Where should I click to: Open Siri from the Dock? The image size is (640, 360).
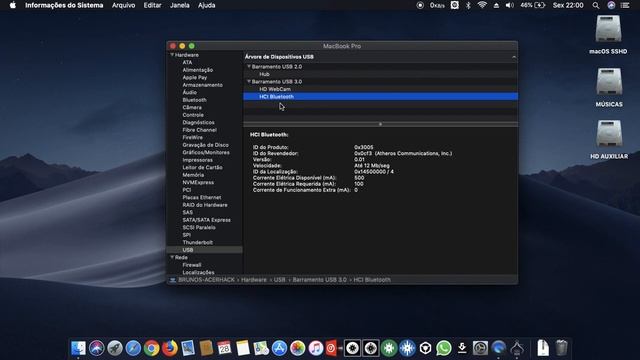(97, 348)
